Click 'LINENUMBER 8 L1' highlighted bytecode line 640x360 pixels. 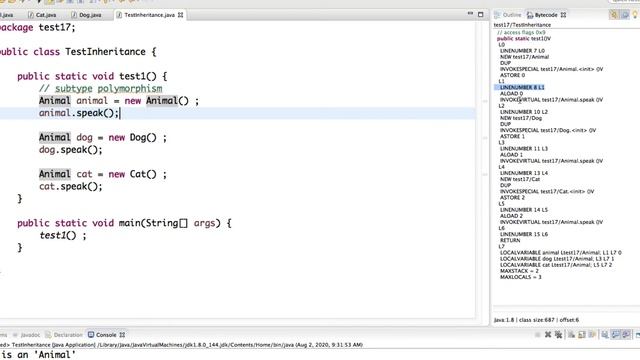522,87
